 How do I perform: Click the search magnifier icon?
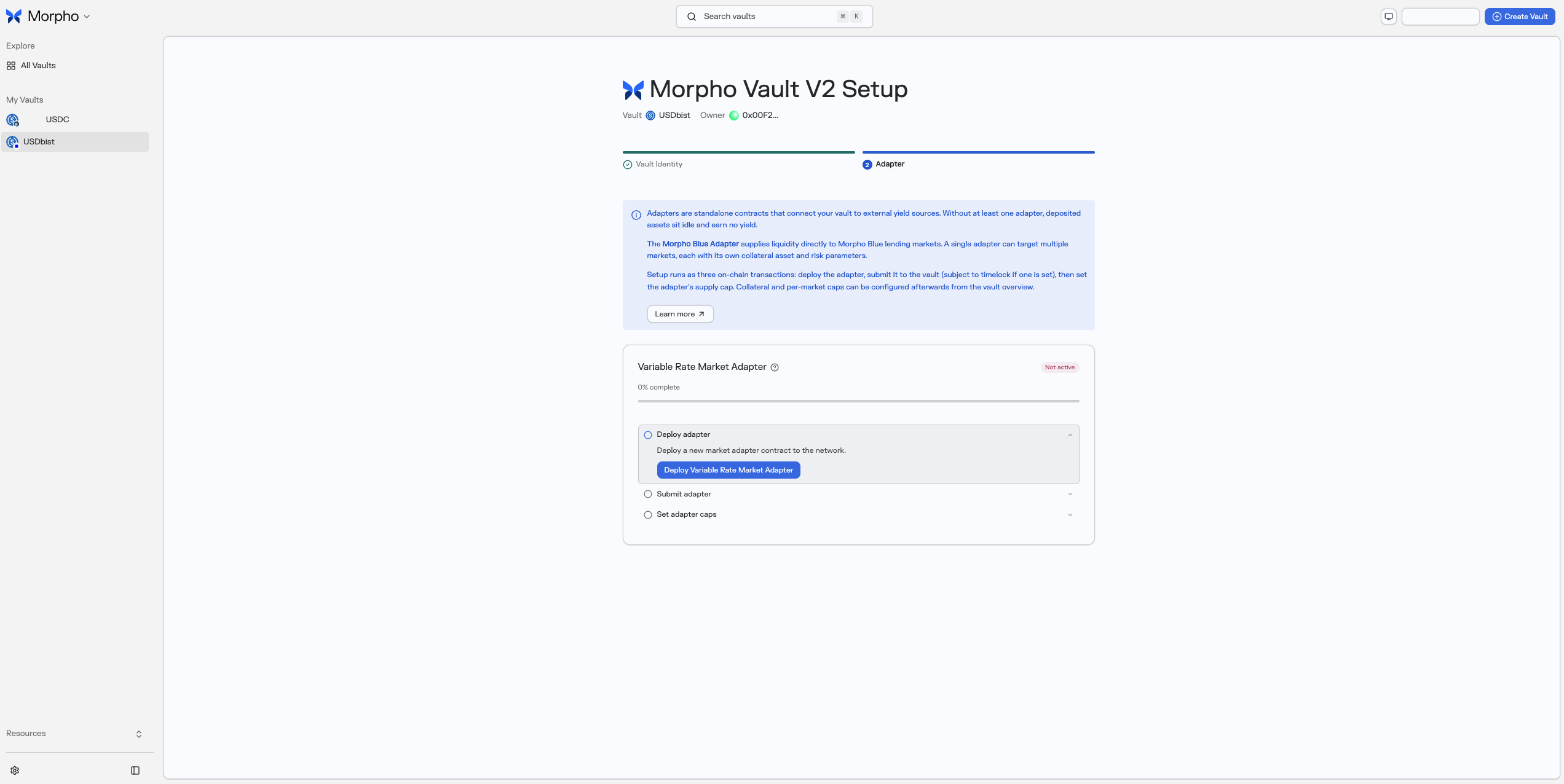(x=692, y=17)
